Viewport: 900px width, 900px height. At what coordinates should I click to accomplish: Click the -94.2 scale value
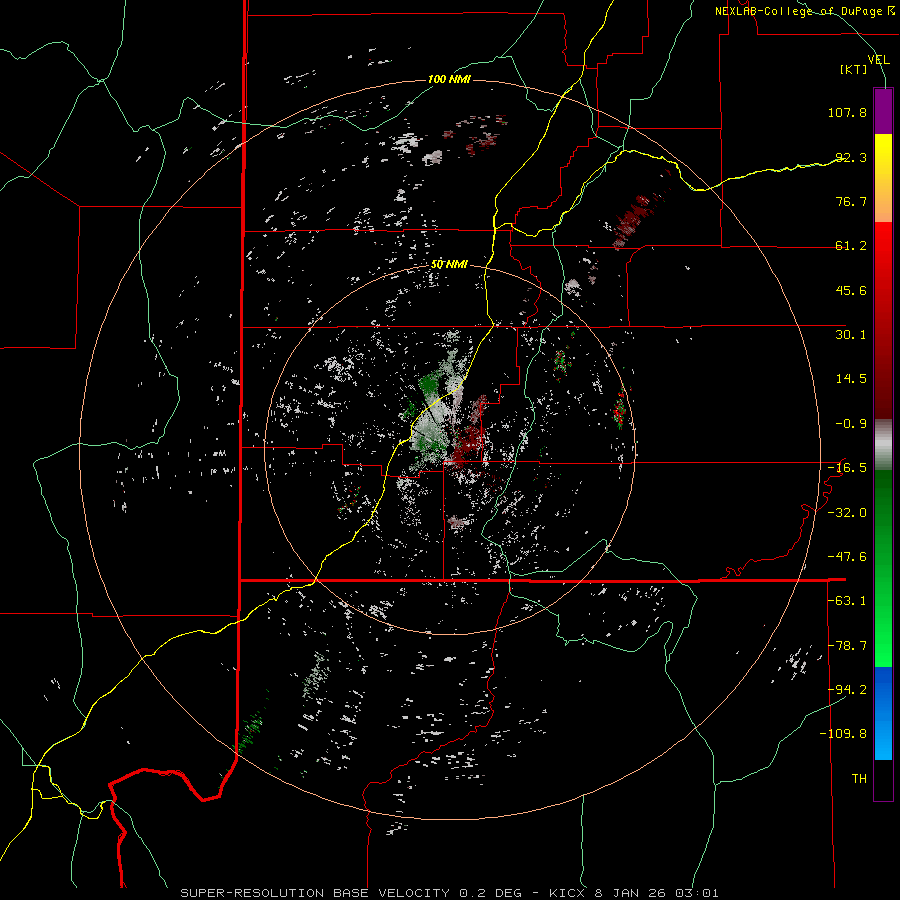[x=847, y=690]
